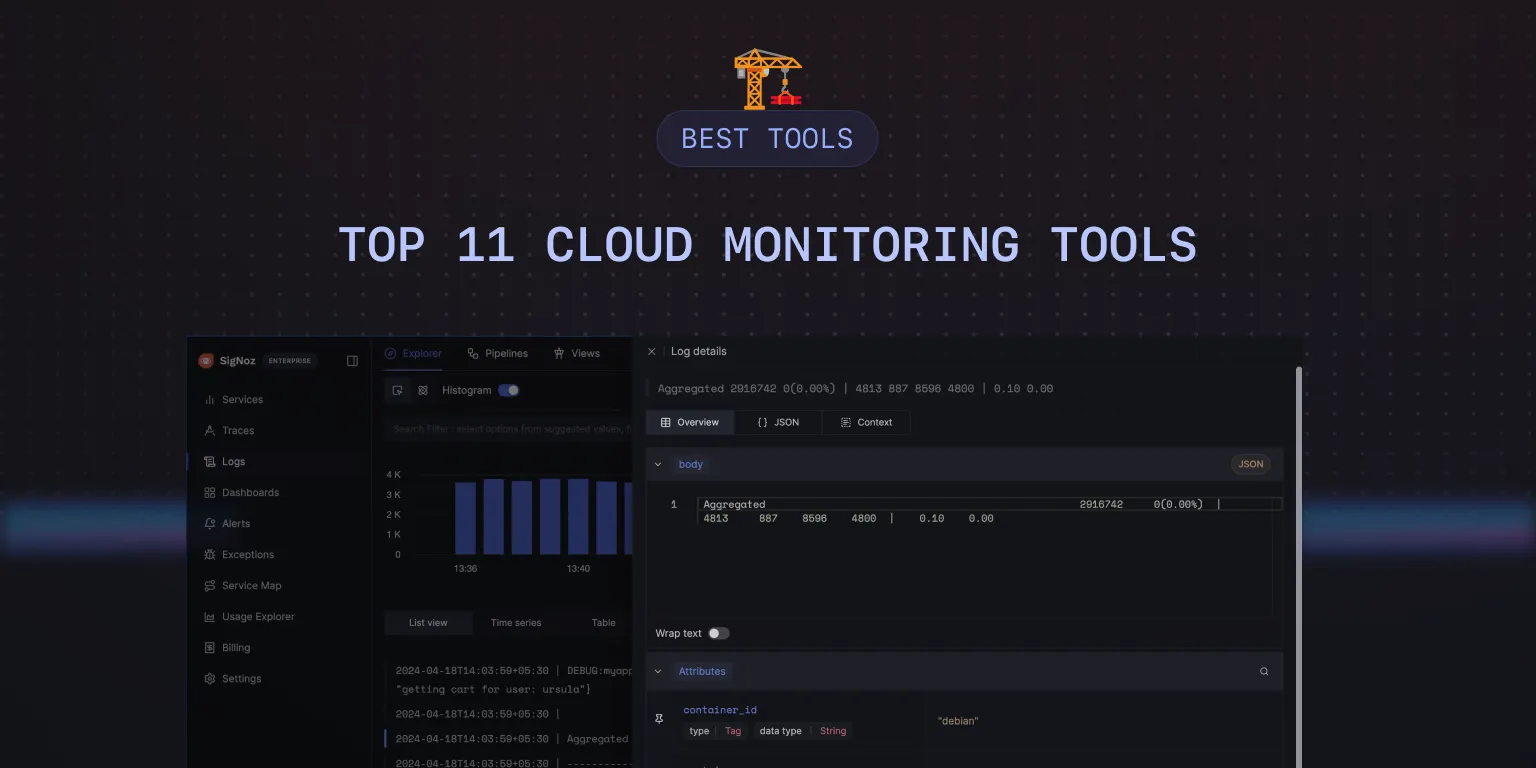
Task: Select the Dashboards sidebar icon
Action: click(210, 493)
